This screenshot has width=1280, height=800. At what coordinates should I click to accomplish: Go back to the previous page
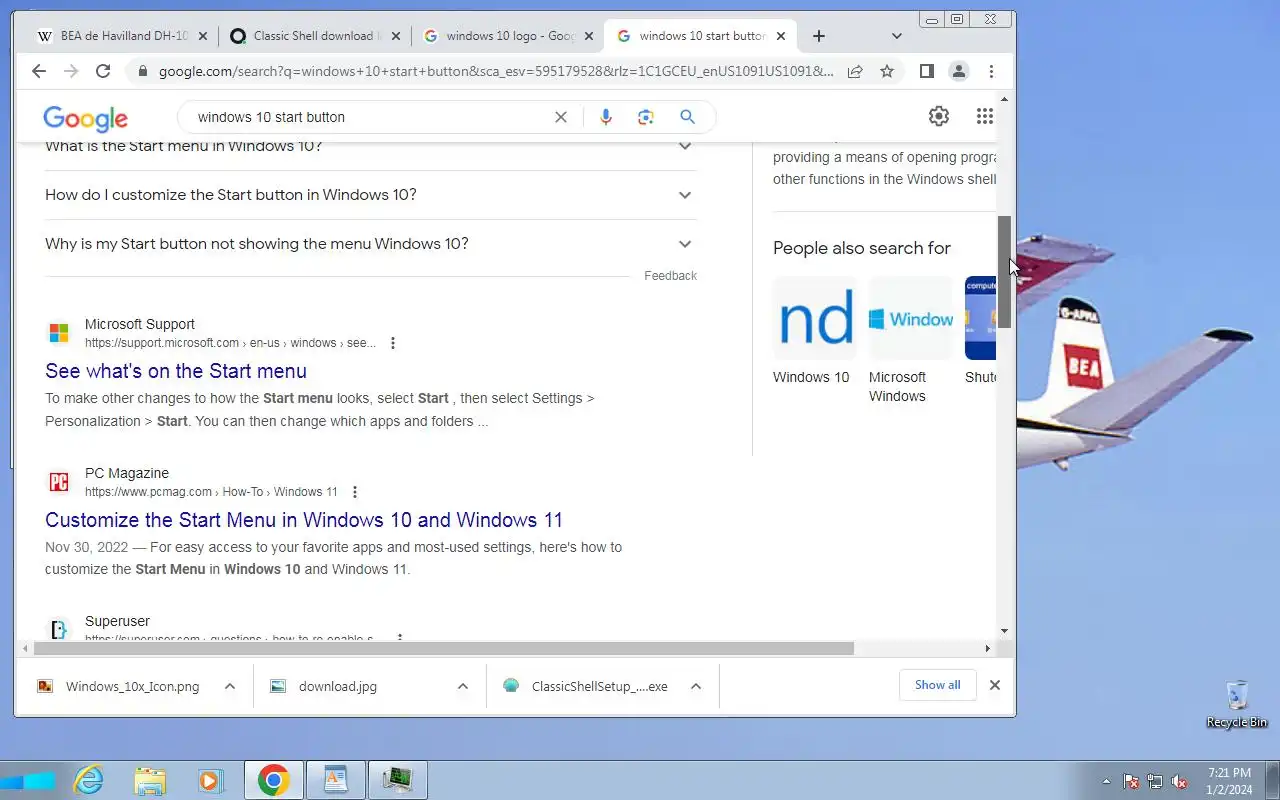click(39, 71)
